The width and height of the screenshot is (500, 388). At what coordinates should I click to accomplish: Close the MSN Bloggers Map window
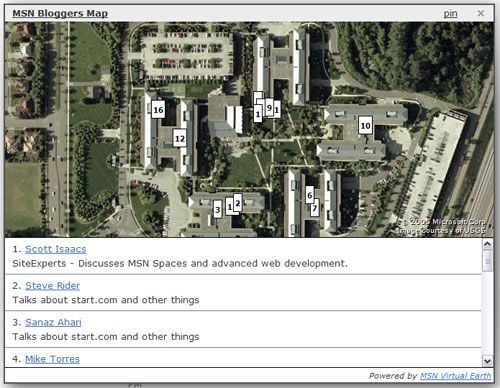pyautogui.click(x=481, y=13)
